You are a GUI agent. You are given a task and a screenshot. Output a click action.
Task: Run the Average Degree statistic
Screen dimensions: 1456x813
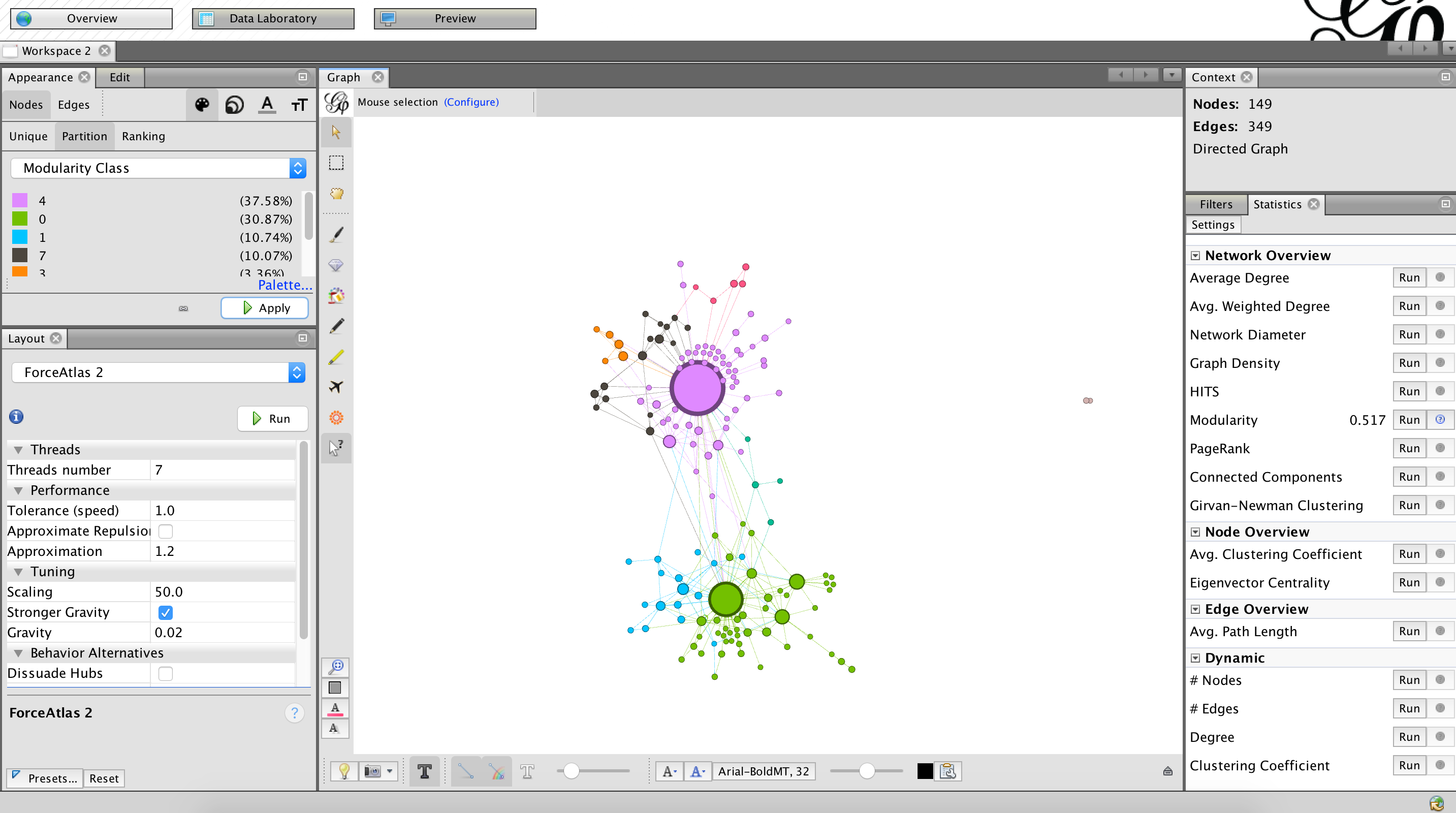coord(1409,277)
